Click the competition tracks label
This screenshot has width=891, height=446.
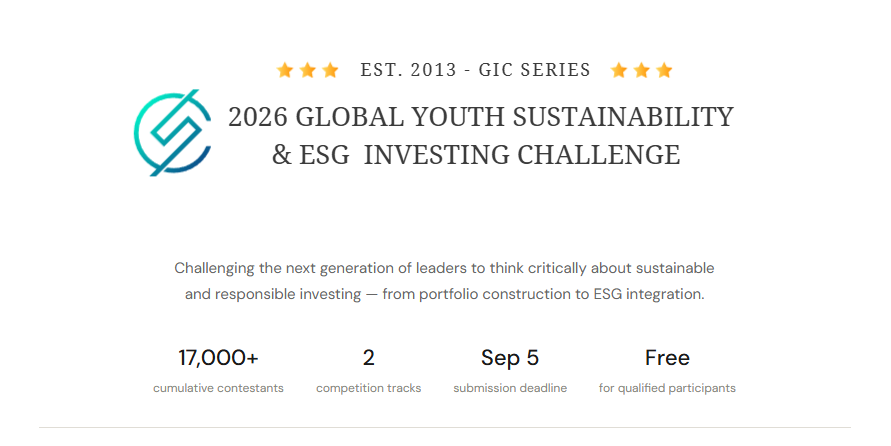pos(369,388)
